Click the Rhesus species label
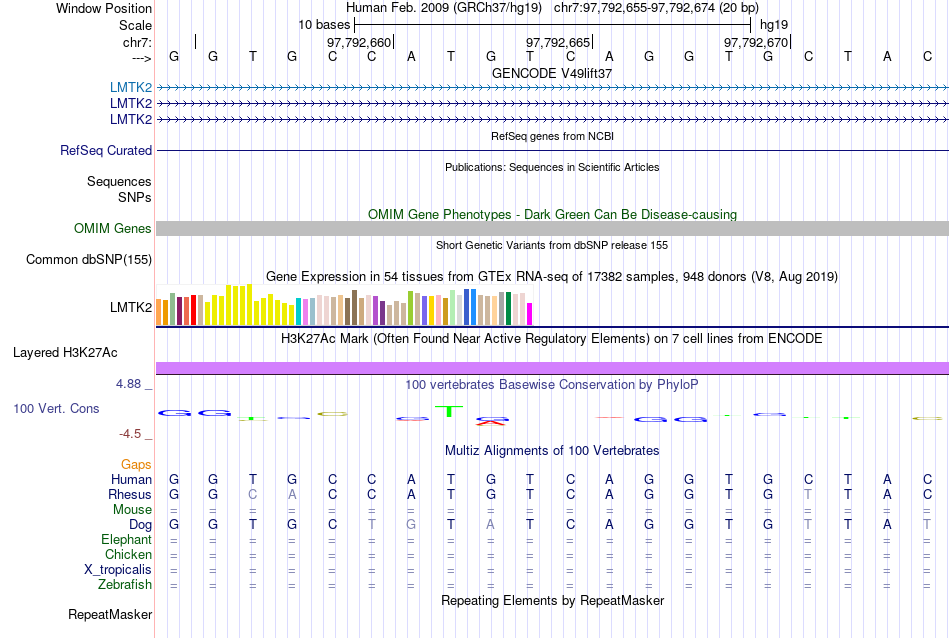Viewport: 950px width, 638px height. point(130,494)
